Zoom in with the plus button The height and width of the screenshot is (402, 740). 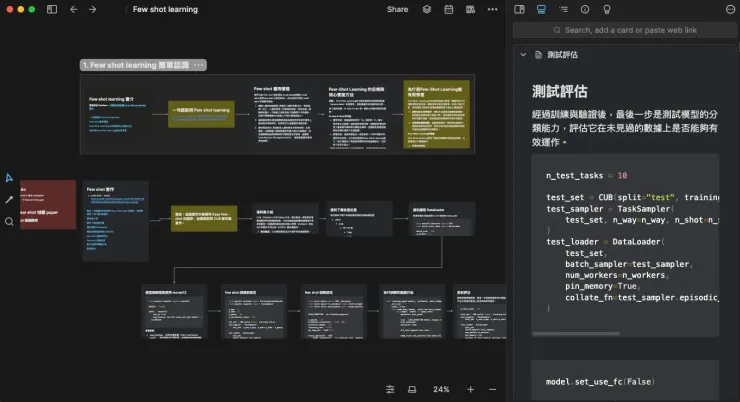tap(471, 389)
